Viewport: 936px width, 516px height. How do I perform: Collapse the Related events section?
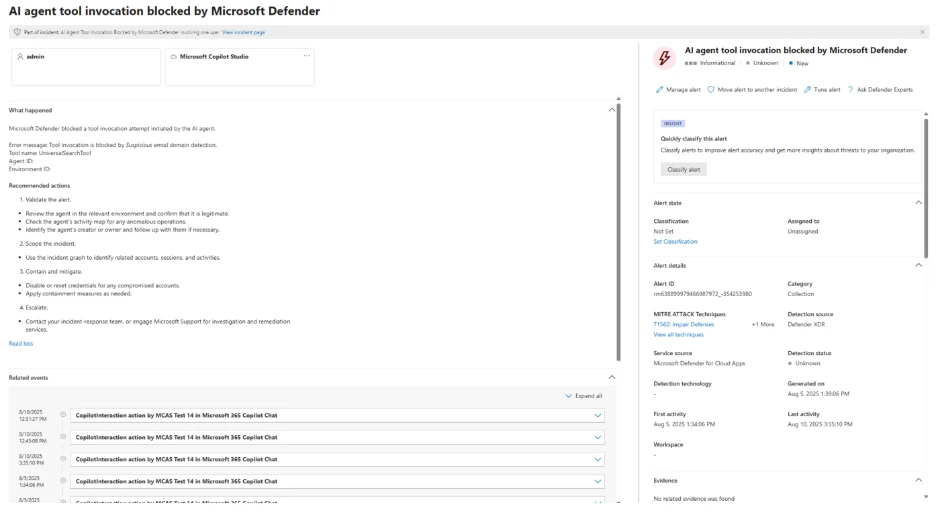(x=612, y=377)
